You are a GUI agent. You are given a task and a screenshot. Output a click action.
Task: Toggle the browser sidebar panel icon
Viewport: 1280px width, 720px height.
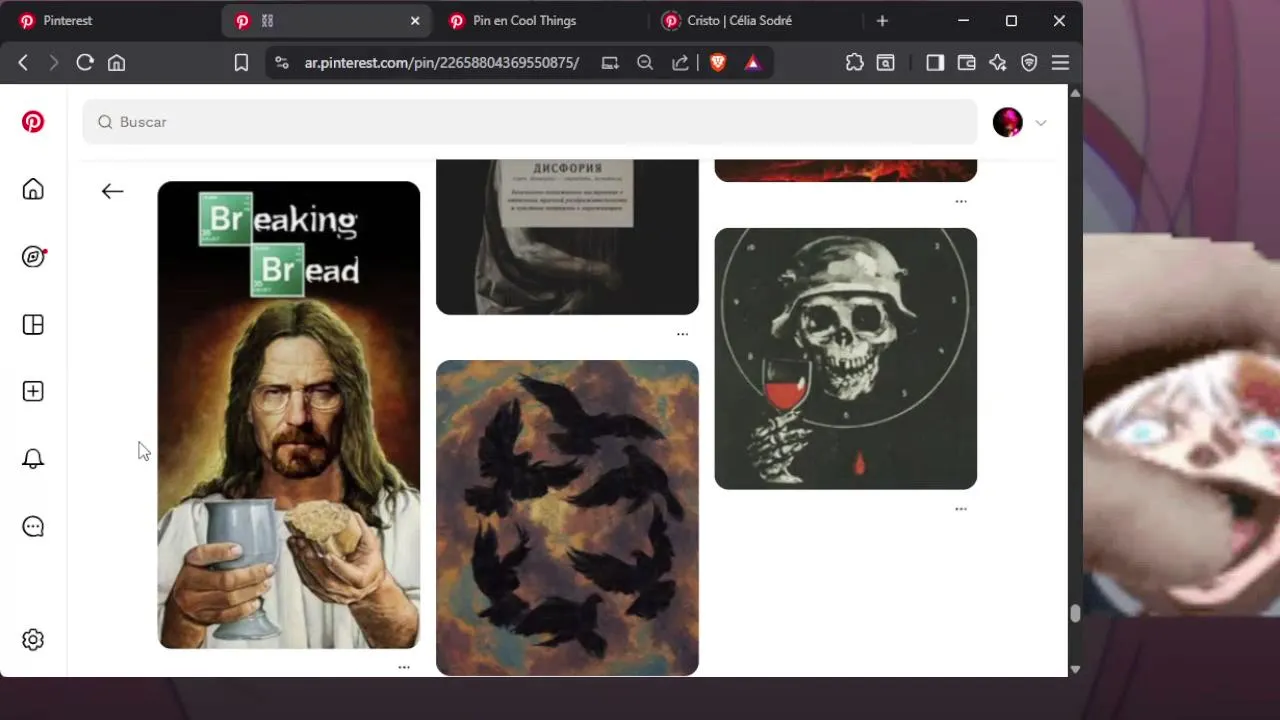935,63
